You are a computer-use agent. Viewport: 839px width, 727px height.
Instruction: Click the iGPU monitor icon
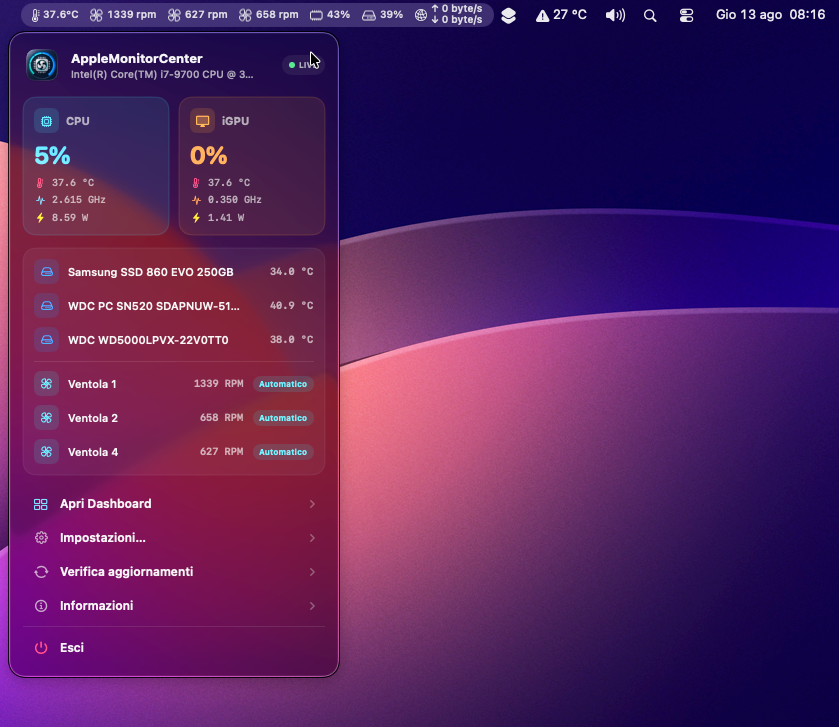pyautogui.click(x=202, y=121)
